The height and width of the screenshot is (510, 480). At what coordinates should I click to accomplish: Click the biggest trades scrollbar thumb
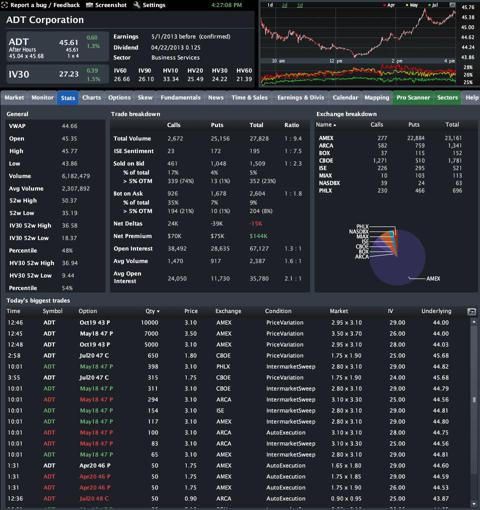click(x=474, y=399)
